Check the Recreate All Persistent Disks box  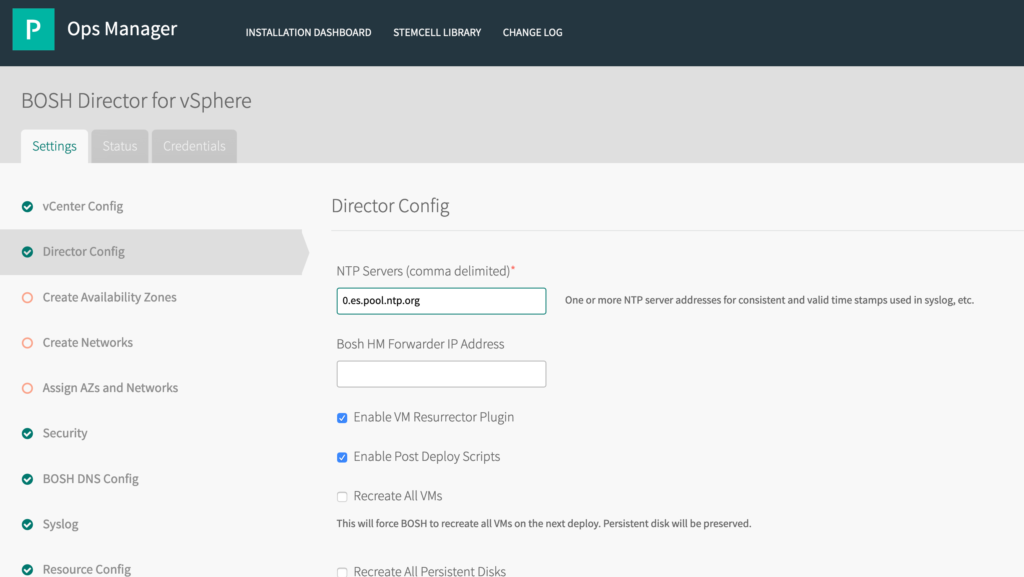tap(342, 571)
